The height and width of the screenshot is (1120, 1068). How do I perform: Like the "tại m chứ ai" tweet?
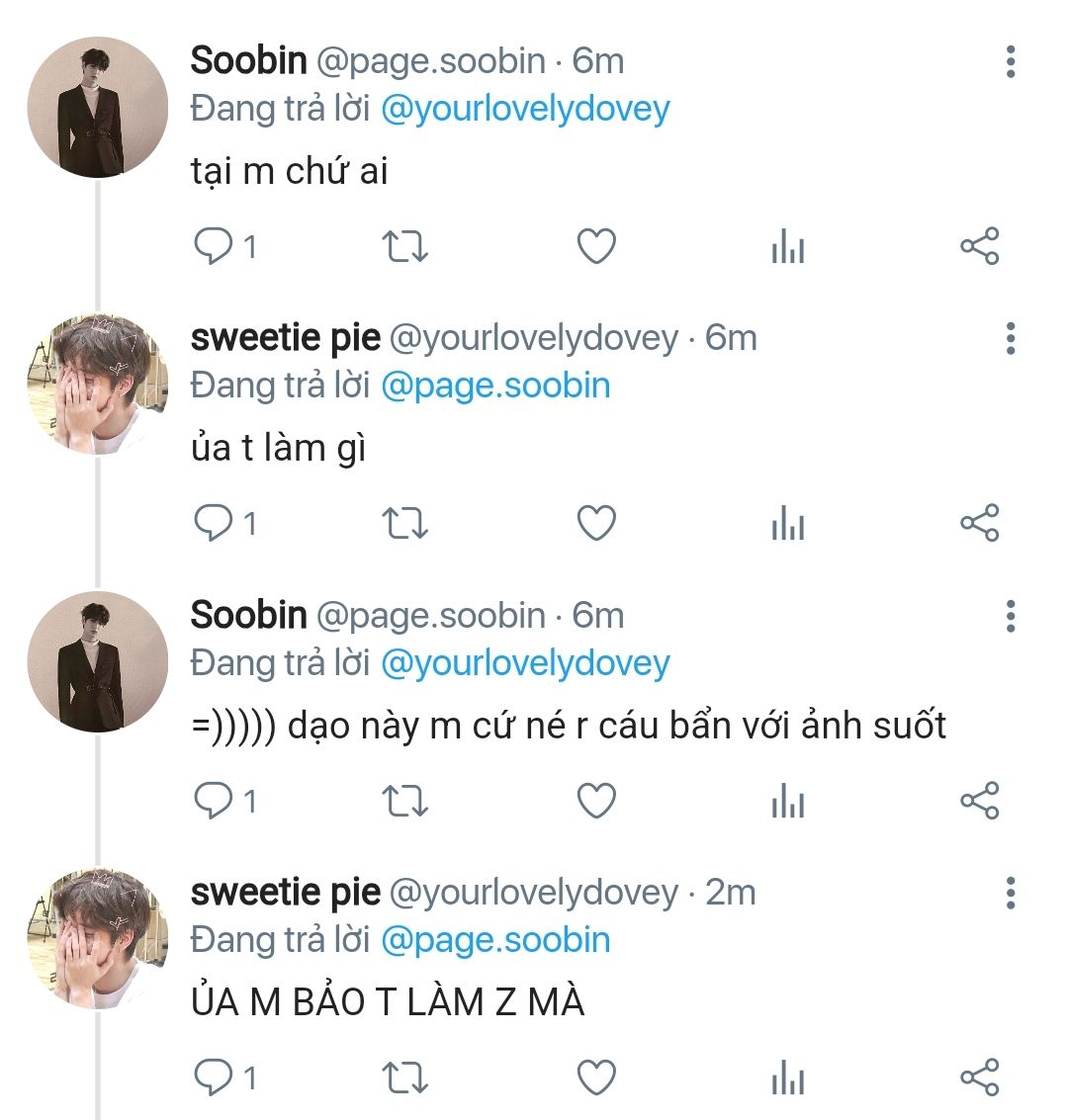(x=596, y=245)
